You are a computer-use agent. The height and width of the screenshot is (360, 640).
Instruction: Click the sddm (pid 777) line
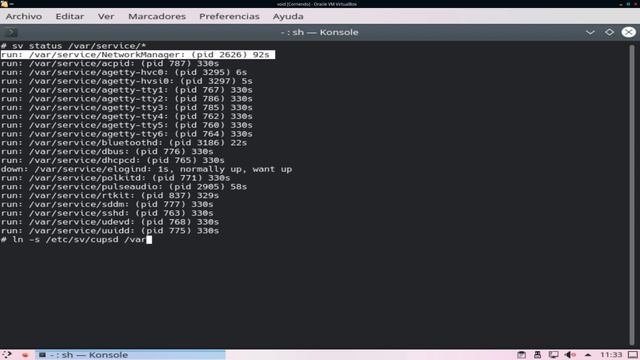point(107,204)
